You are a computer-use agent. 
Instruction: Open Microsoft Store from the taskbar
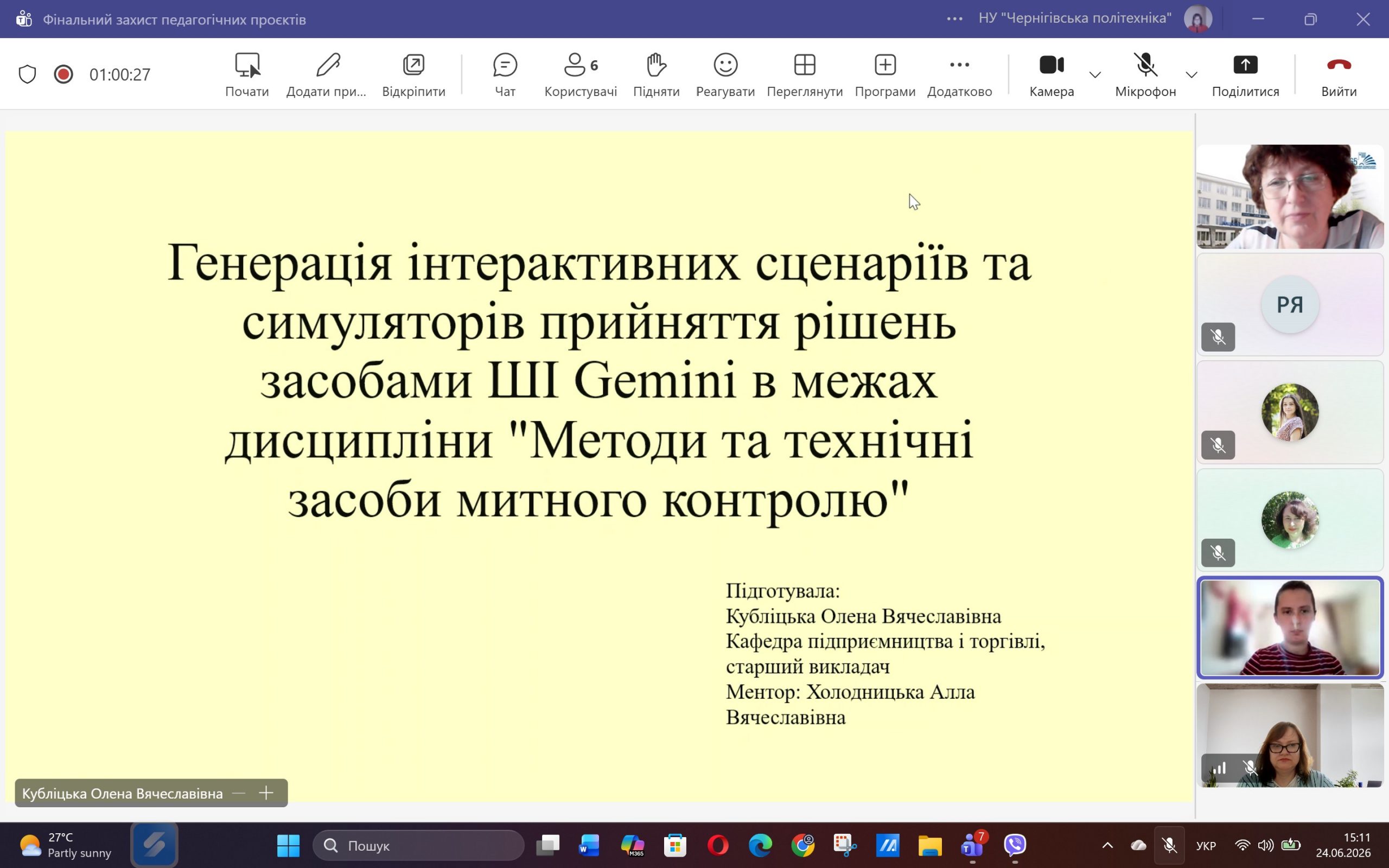point(675,845)
